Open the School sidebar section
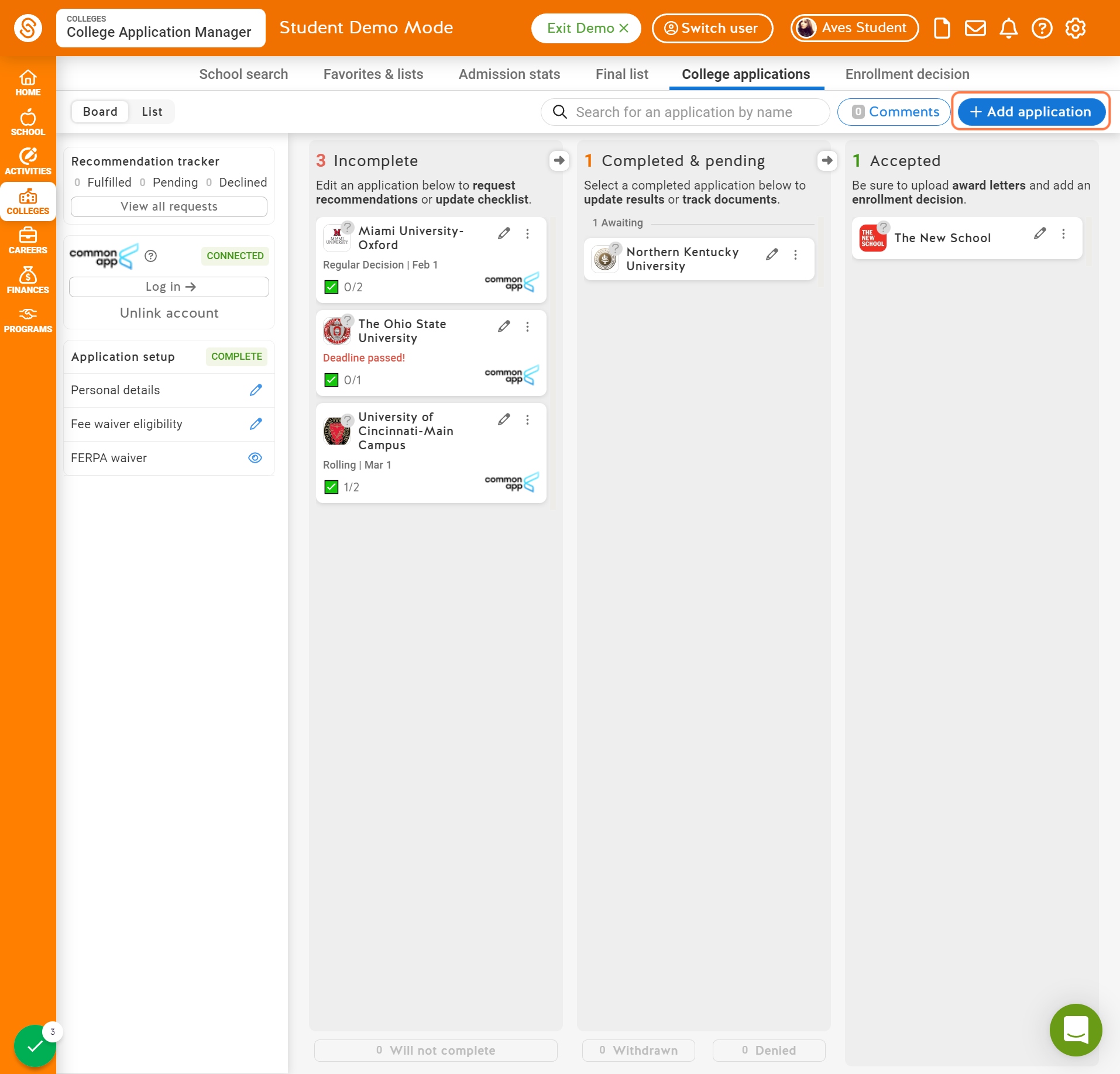The image size is (1120, 1074). 28,123
